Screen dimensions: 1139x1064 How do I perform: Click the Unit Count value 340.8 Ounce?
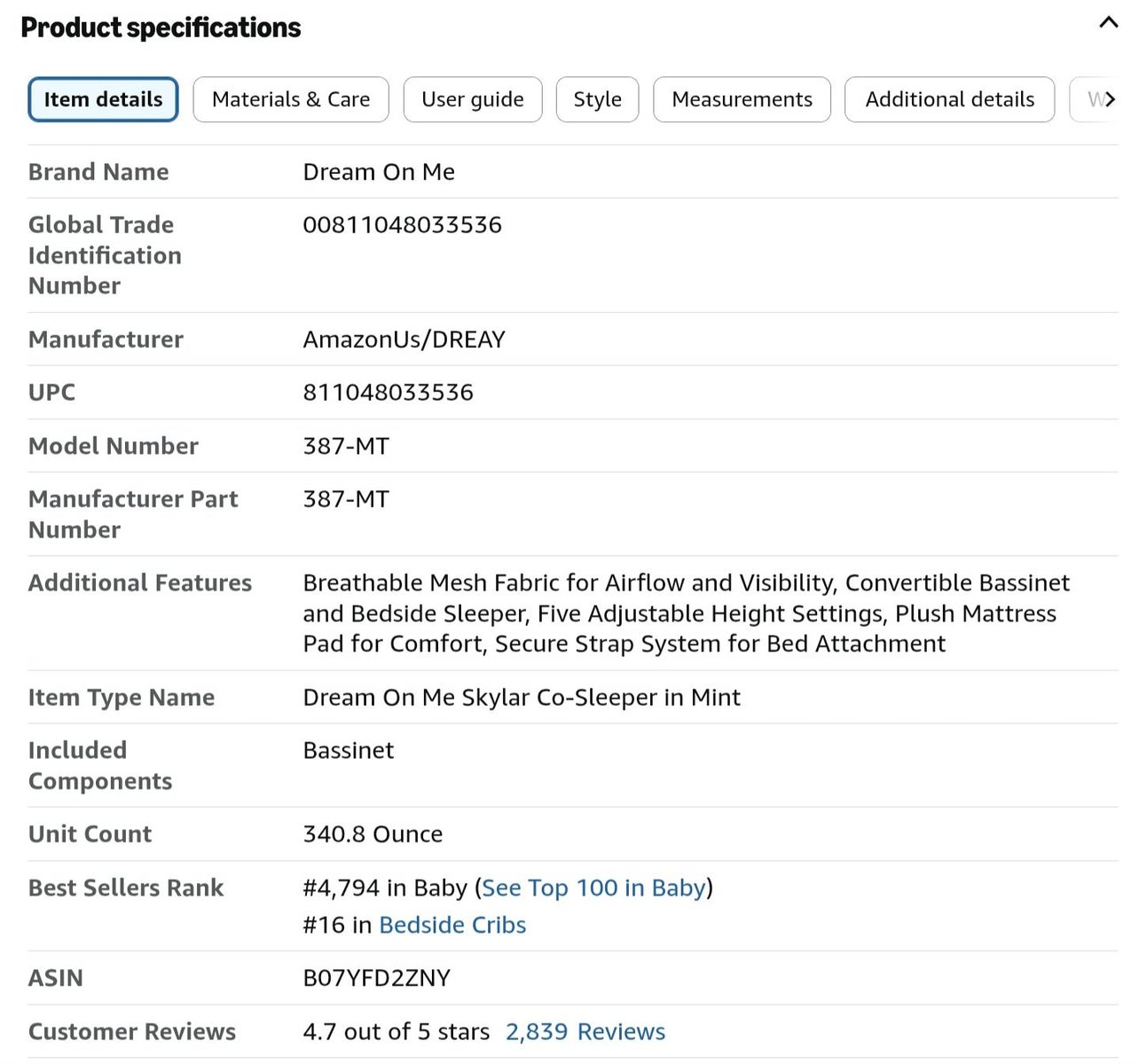[x=373, y=834]
